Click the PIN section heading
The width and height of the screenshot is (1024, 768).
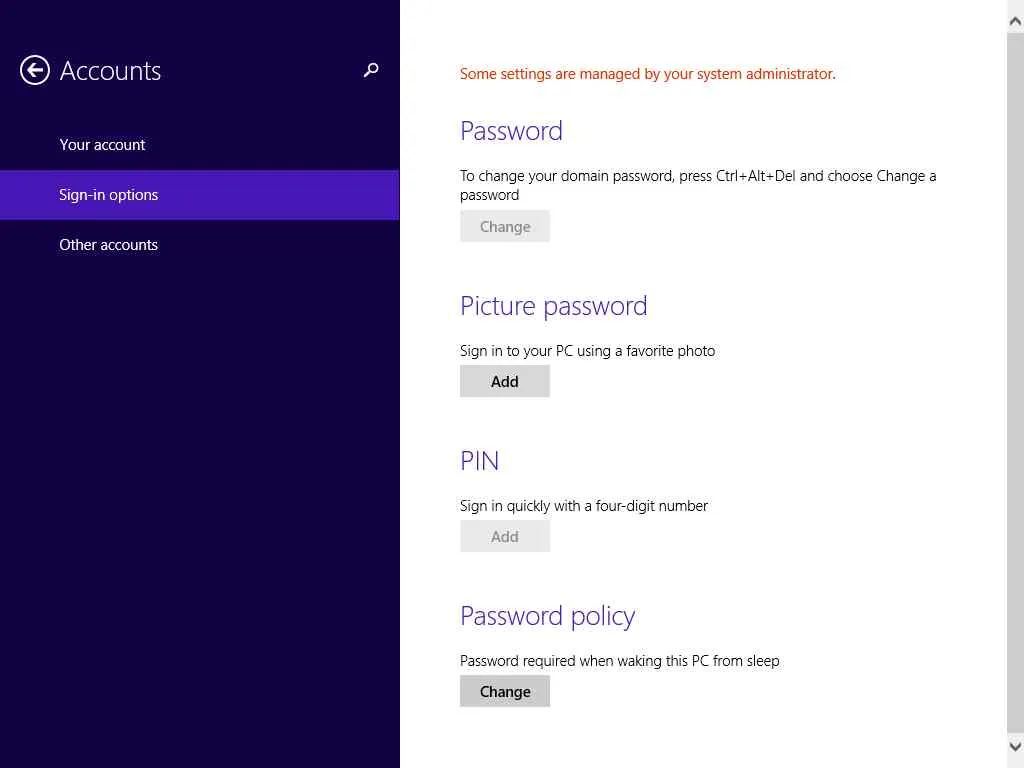click(x=479, y=461)
